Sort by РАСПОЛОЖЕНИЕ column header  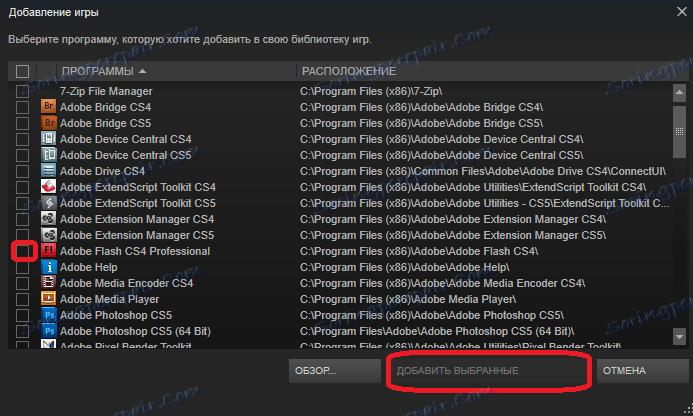[349, 71]
